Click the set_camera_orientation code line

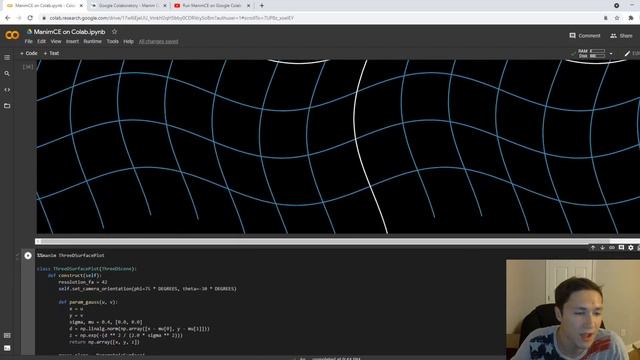147,289
